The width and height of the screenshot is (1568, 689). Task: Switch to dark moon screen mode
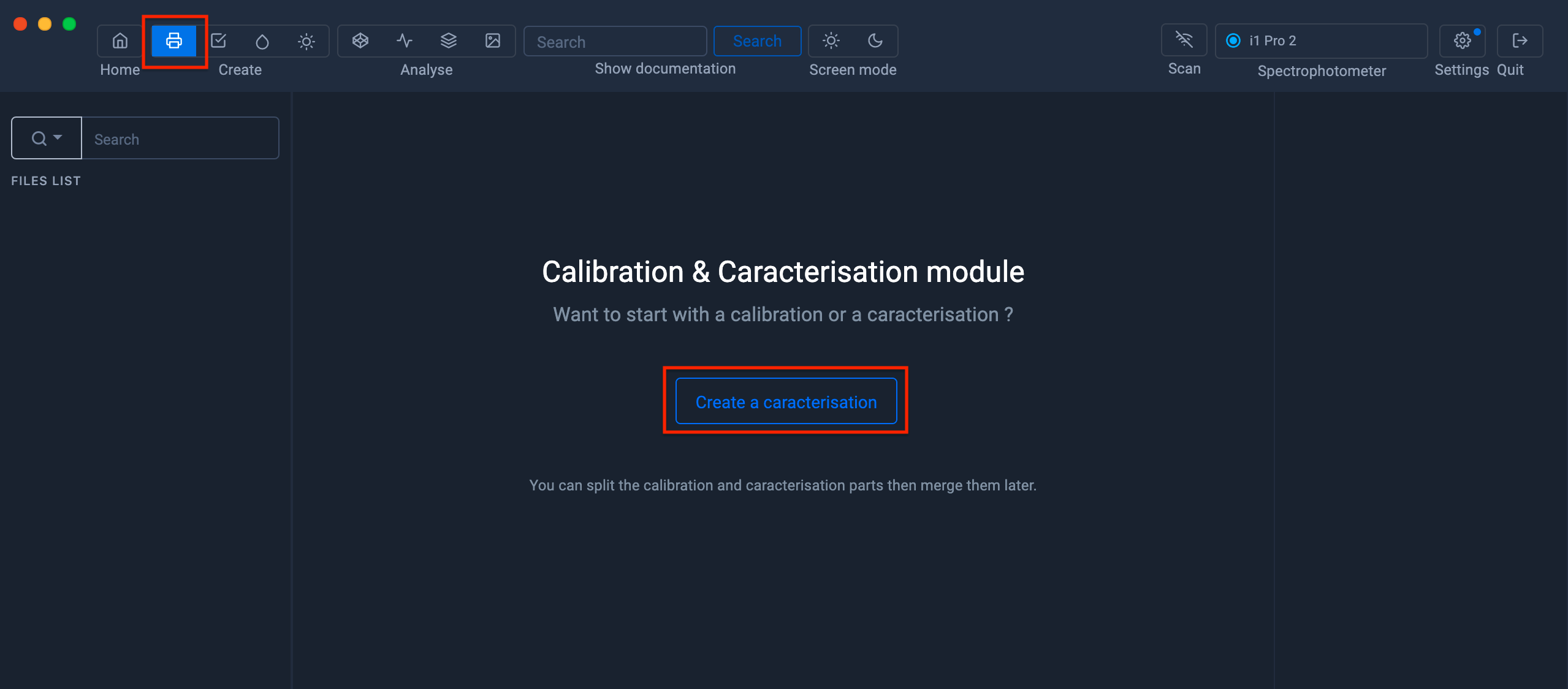coord(875,41)
